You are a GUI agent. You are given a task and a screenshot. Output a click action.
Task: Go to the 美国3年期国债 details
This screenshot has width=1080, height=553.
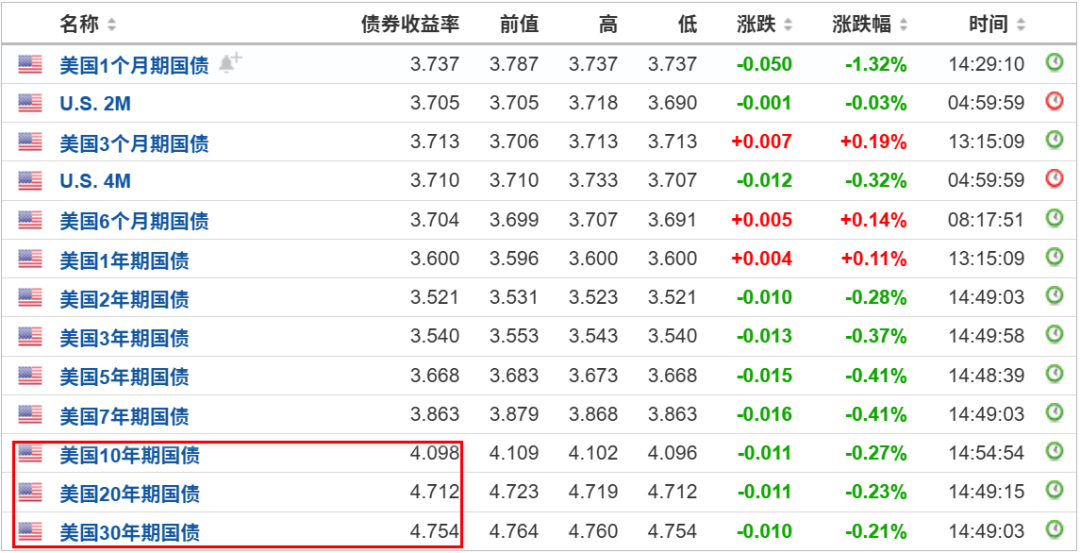[x=124, y=338]
